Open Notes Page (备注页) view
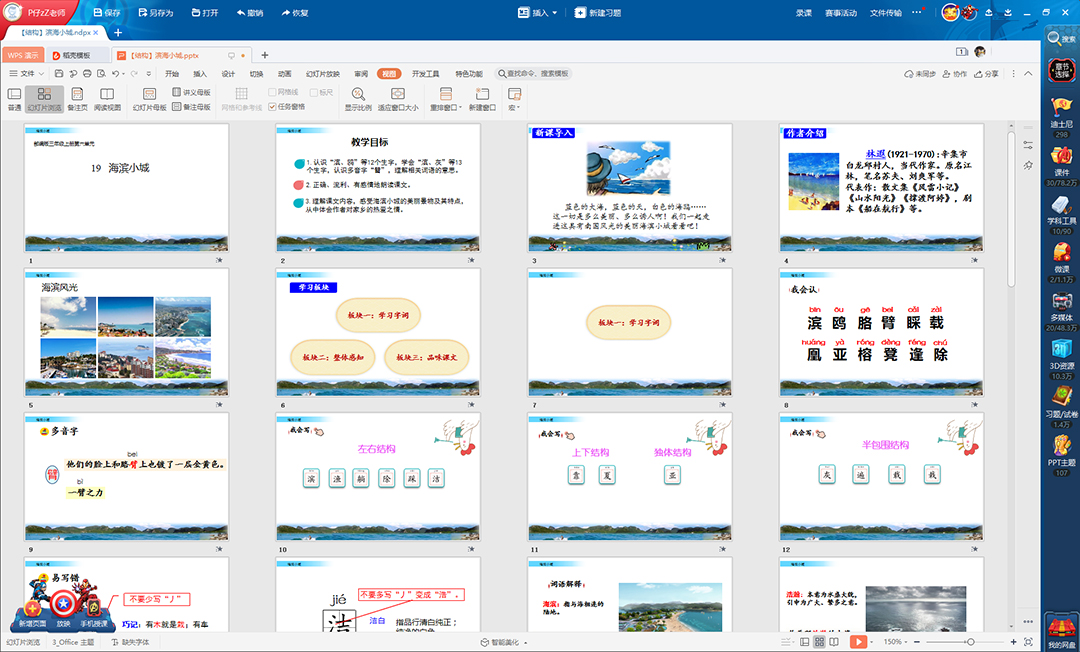 point(77,98)
